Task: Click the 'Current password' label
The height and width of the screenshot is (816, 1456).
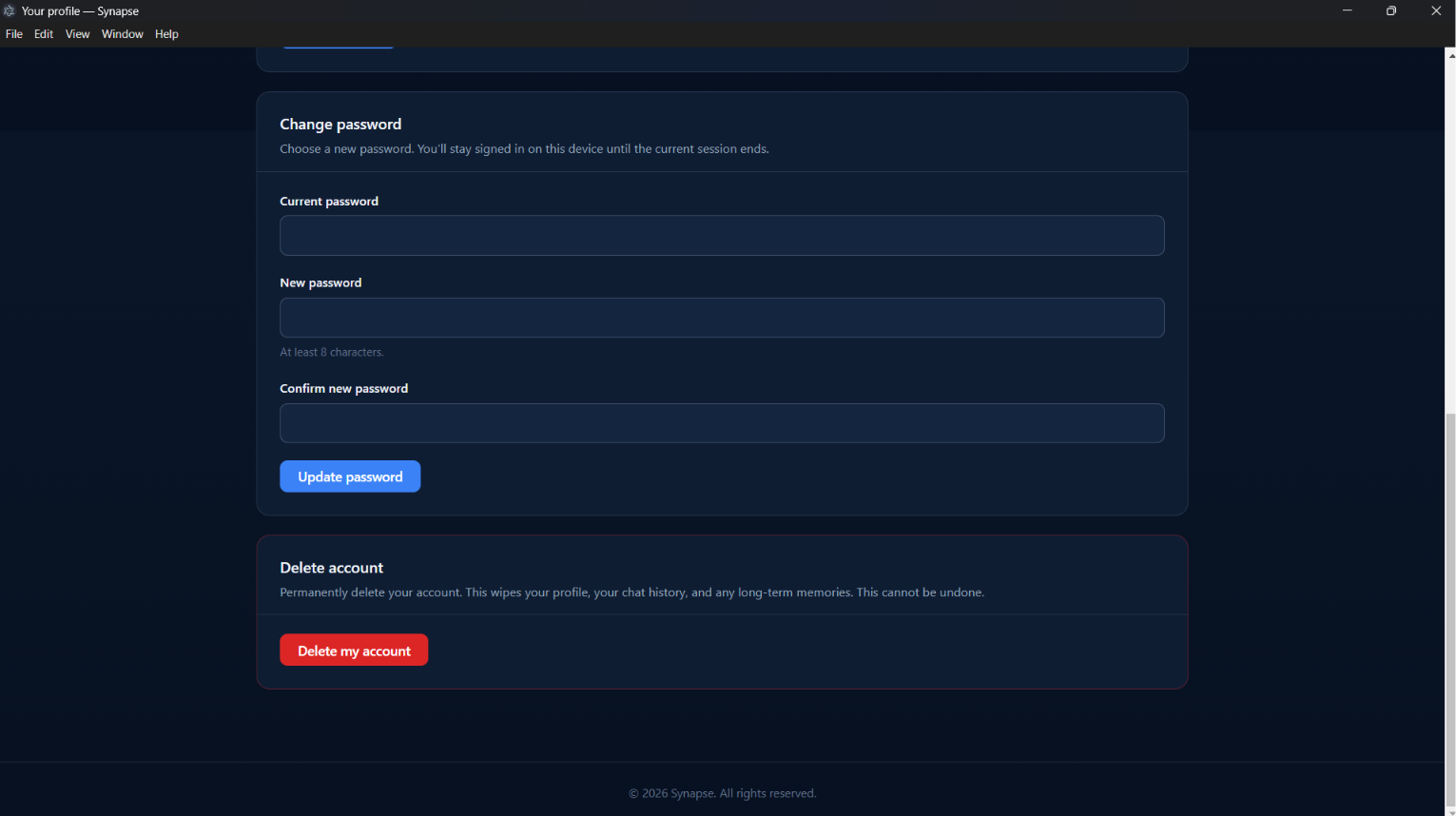Action: click(329, 202)
